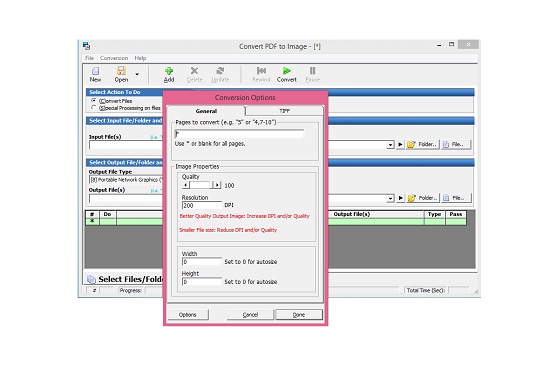
Task: Click the Delete X icon
Action: coord(194,71)
